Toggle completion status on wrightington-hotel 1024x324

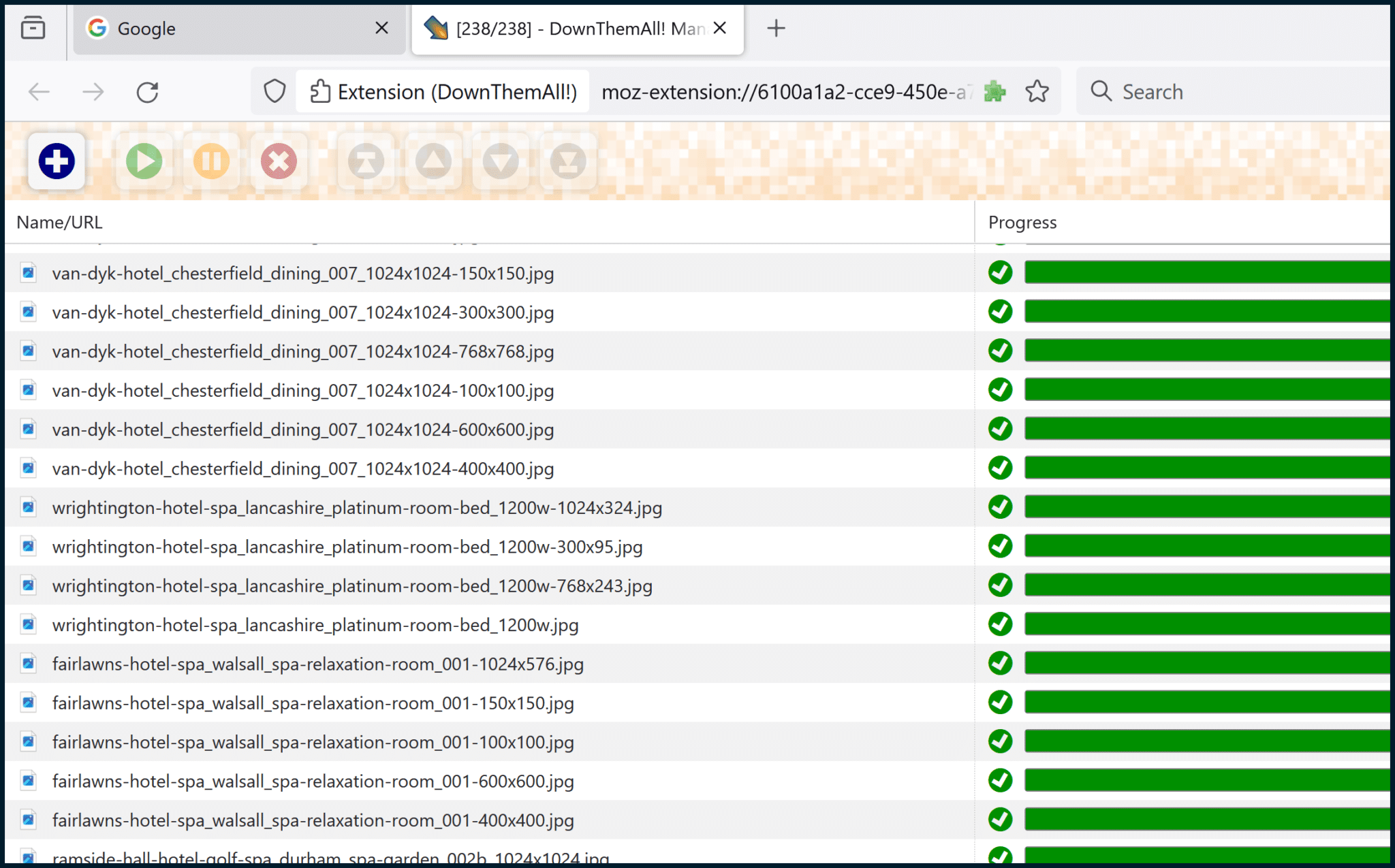pos(1001,507)
